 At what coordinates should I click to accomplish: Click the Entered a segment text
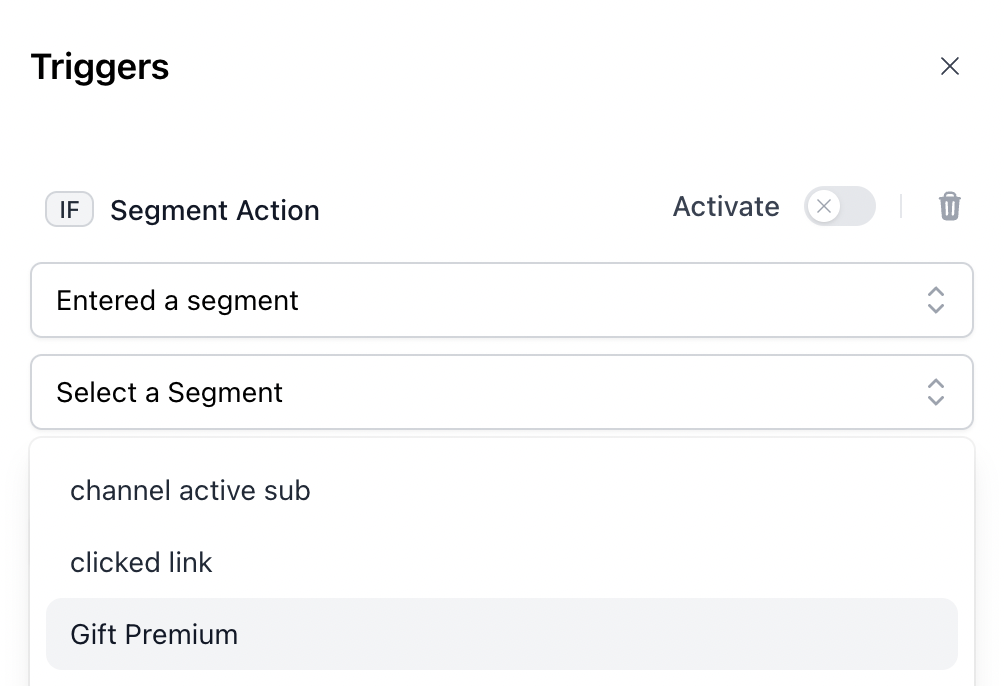pos(177,300)
